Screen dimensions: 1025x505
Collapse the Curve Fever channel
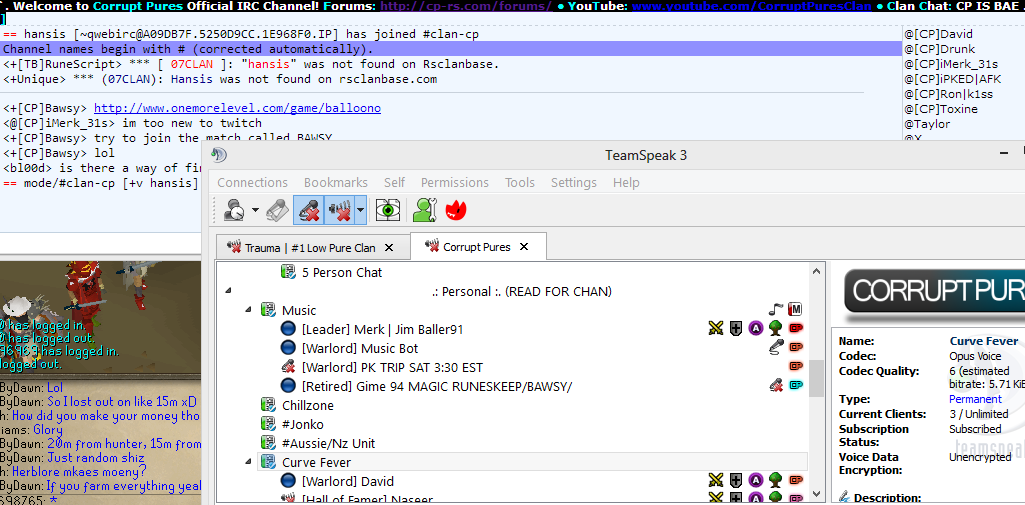(248, 462)
